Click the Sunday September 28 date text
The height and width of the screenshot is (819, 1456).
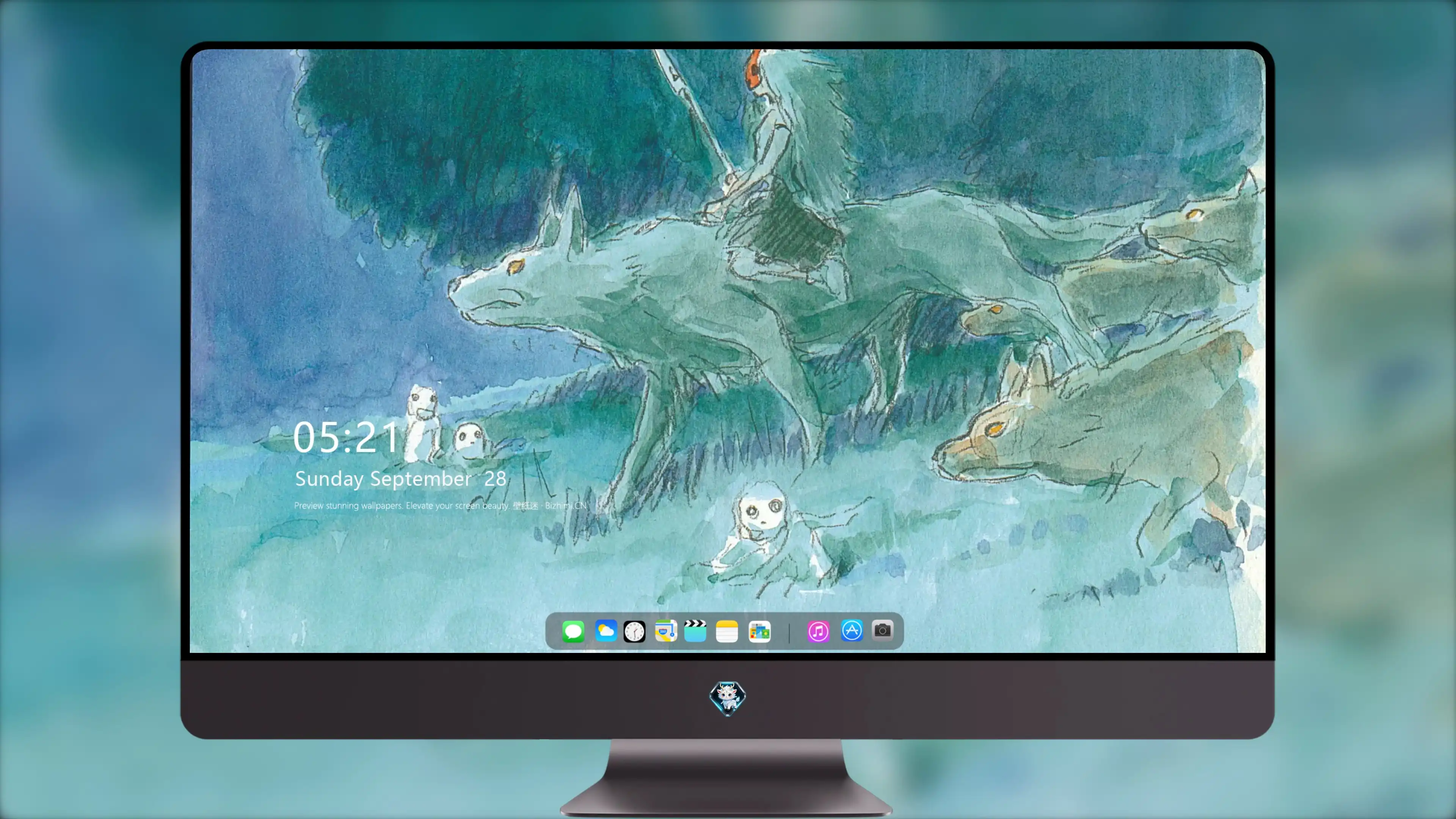401,479
